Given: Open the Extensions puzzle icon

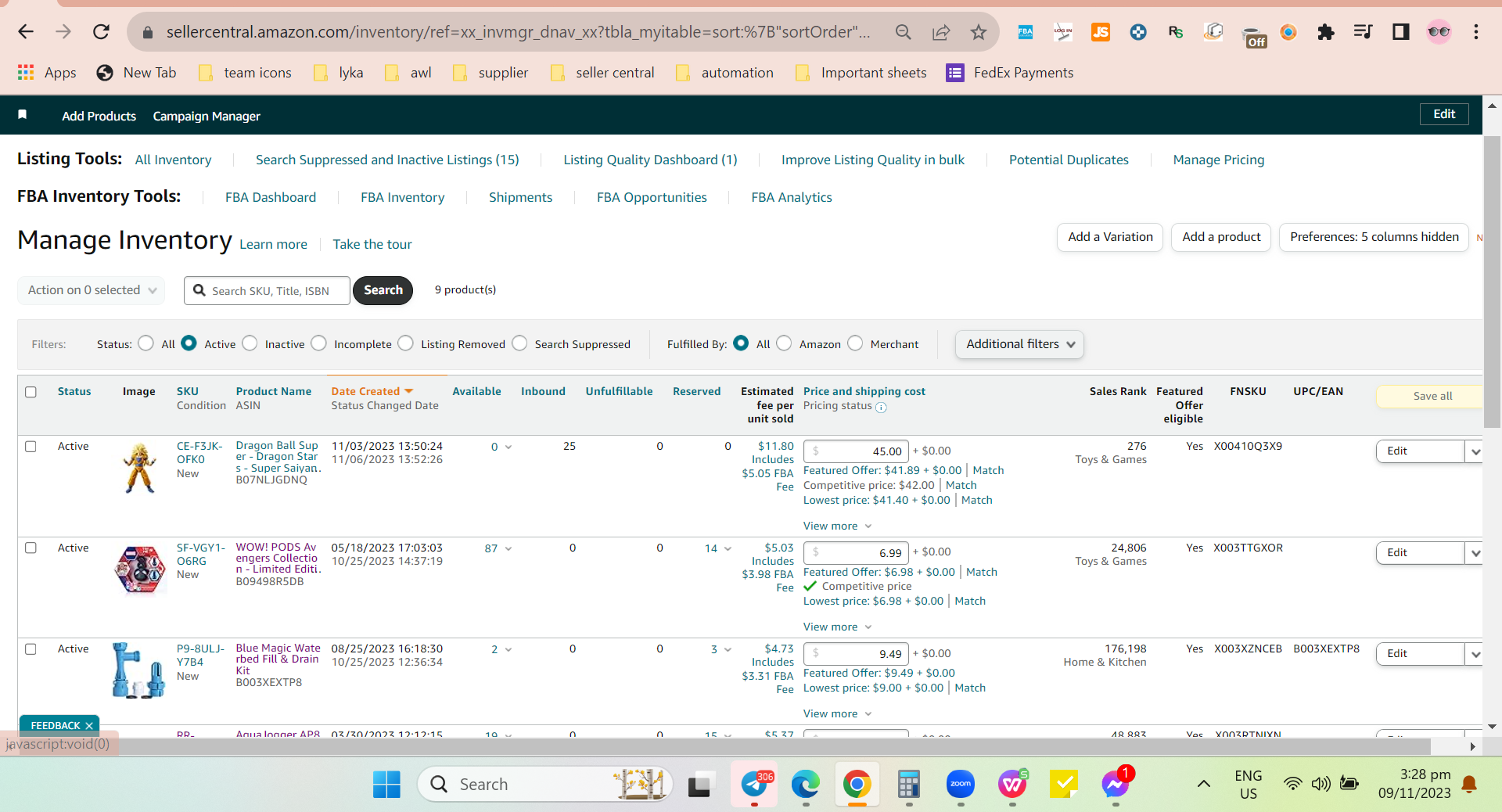Looking at the screenshot, I should point(1326,32).
